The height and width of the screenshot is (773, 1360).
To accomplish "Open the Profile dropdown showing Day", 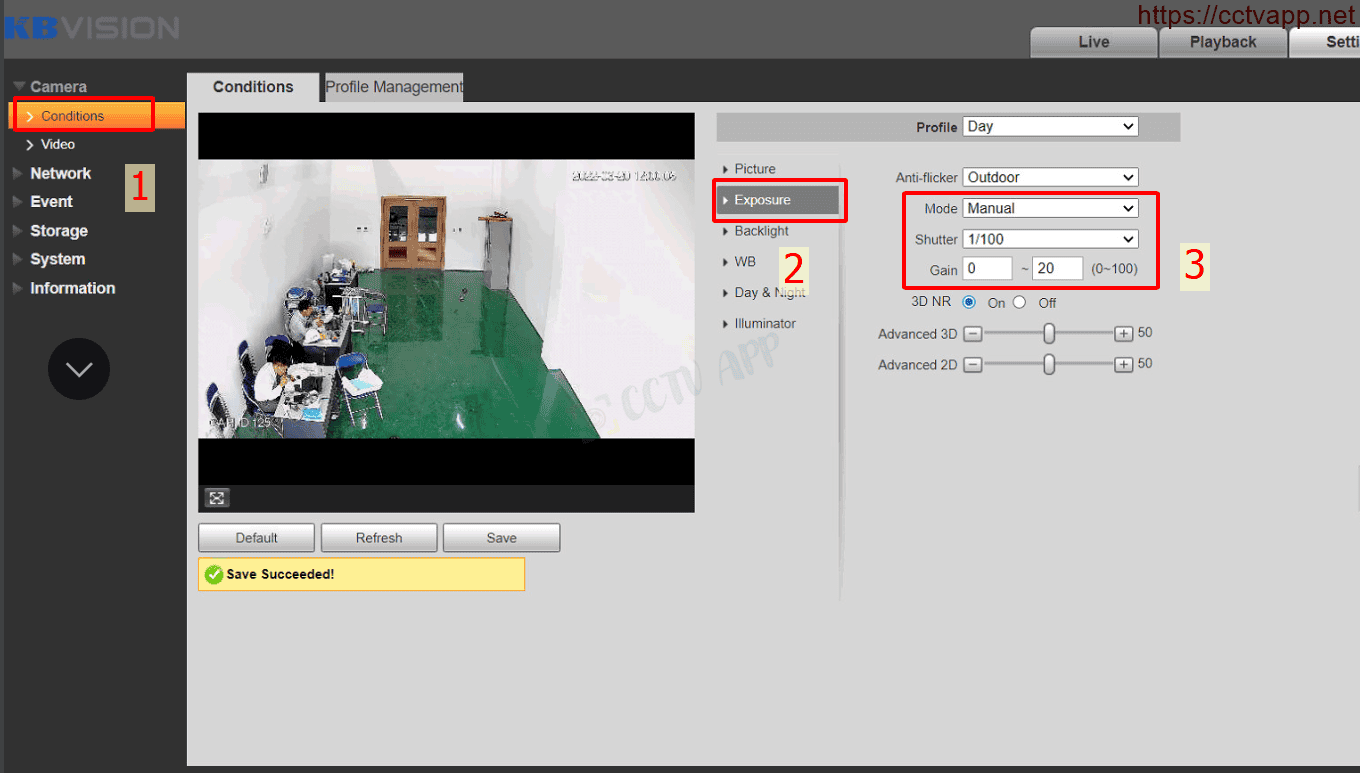I will point(1050,127).
